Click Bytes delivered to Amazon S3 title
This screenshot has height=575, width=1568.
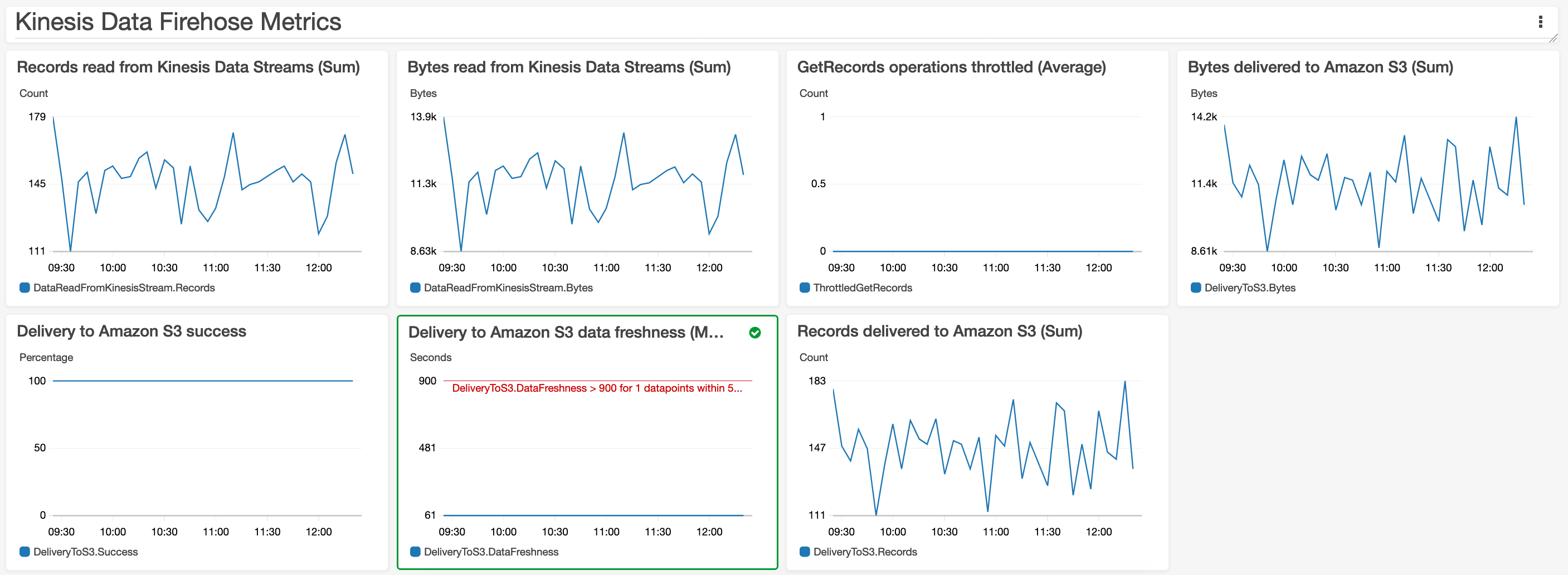point(1320,67)
